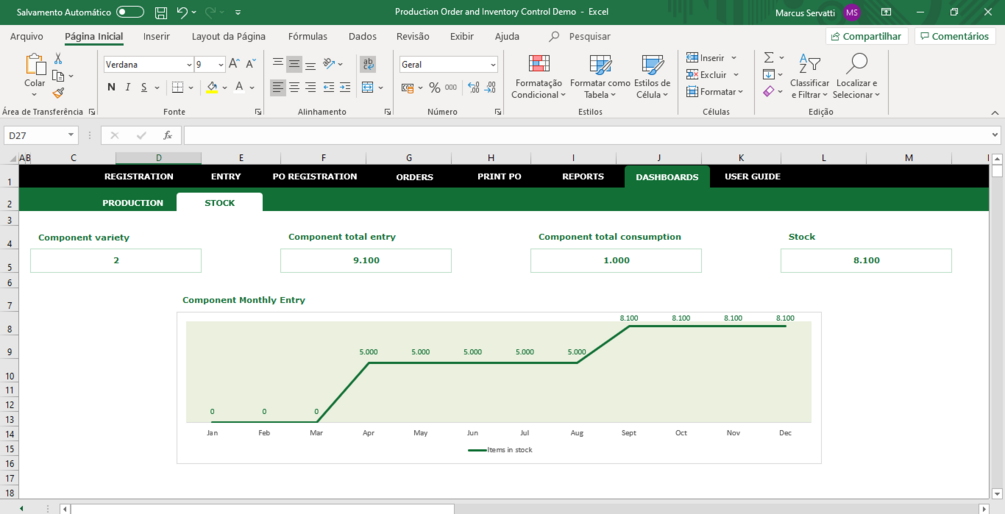This screenshot has width=1005, height=514.
Task: Toggle the Salvamento Automático switch
Action: tap(130, 12)
